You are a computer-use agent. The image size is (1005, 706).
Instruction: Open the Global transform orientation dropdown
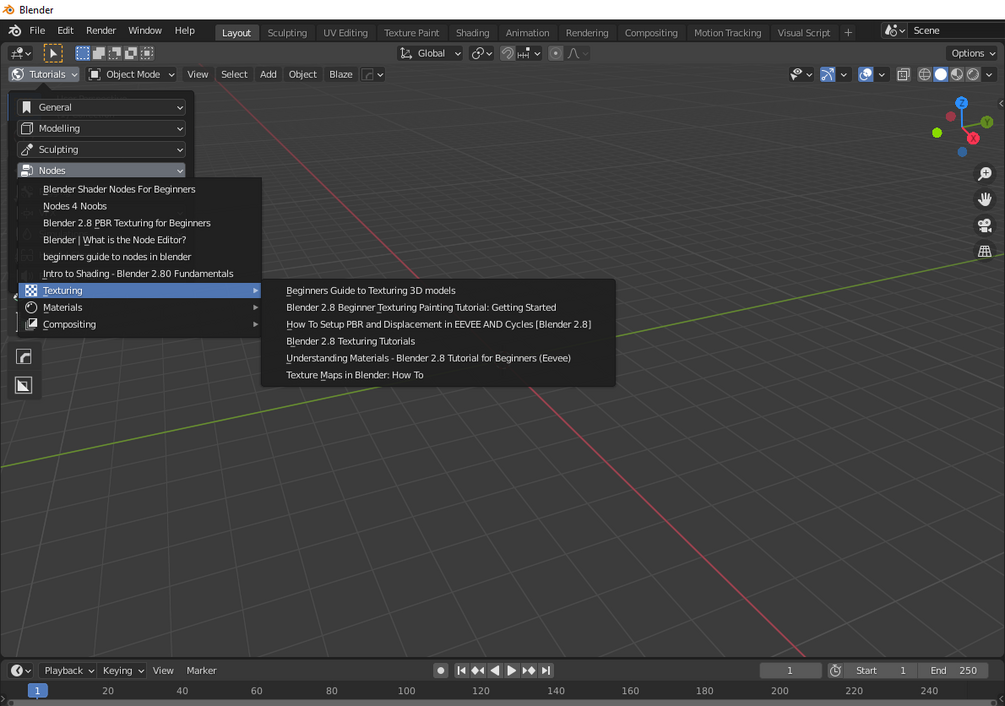point(430,53)
